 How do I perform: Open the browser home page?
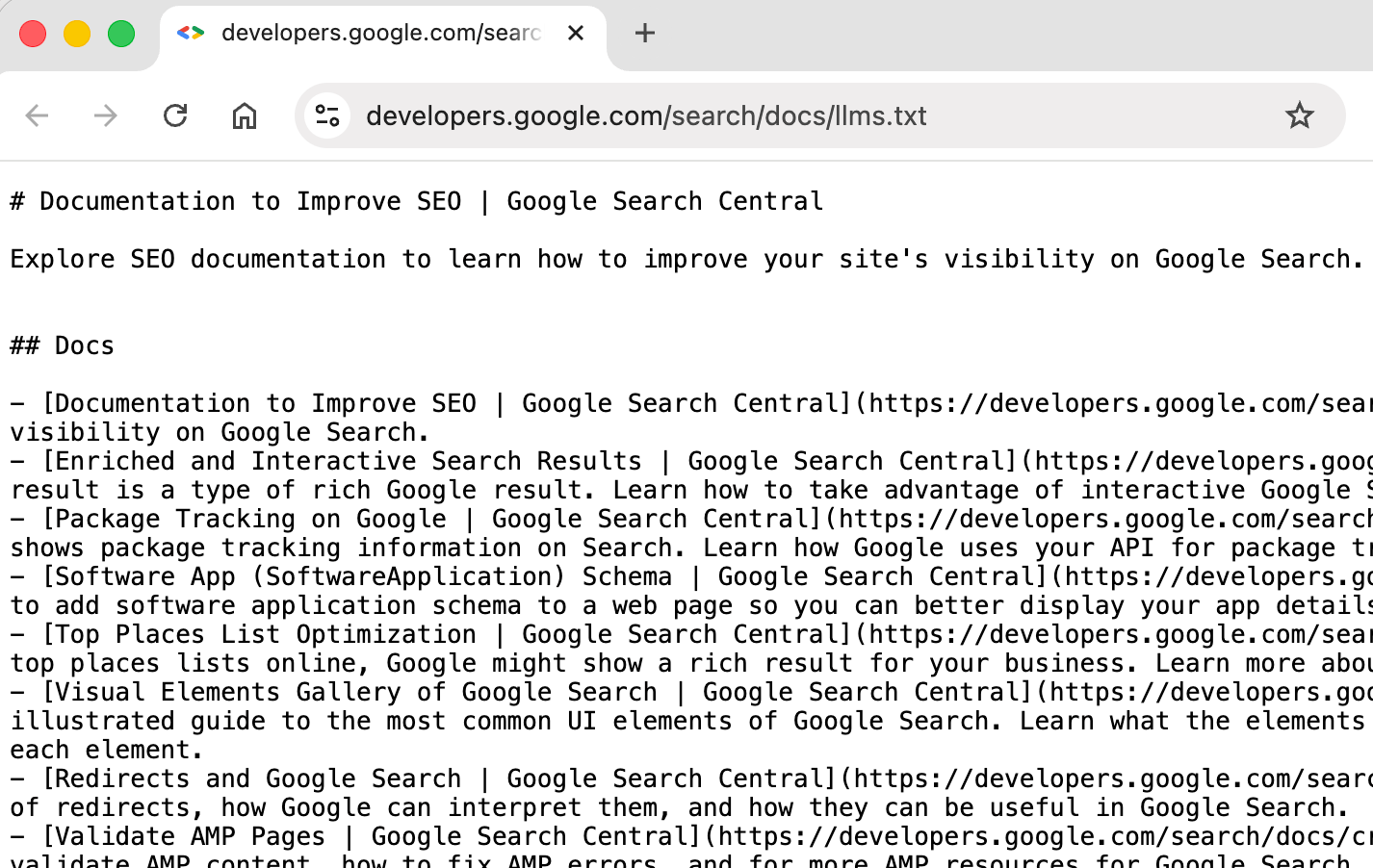tap(244, 115)
